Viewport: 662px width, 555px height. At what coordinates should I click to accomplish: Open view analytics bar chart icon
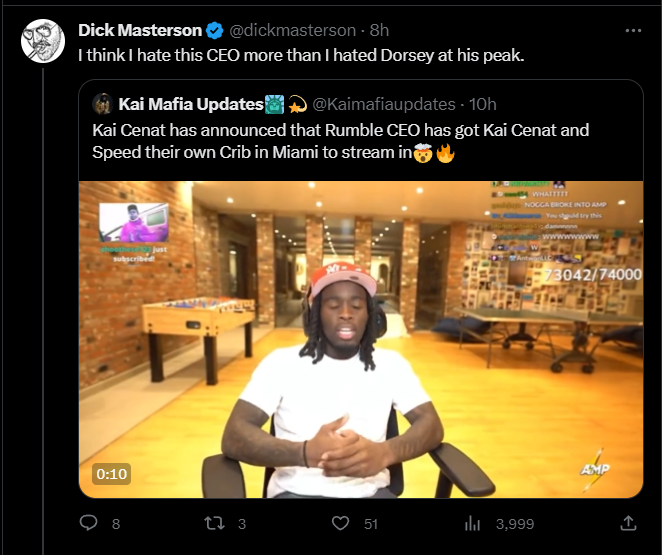point(472,524)
